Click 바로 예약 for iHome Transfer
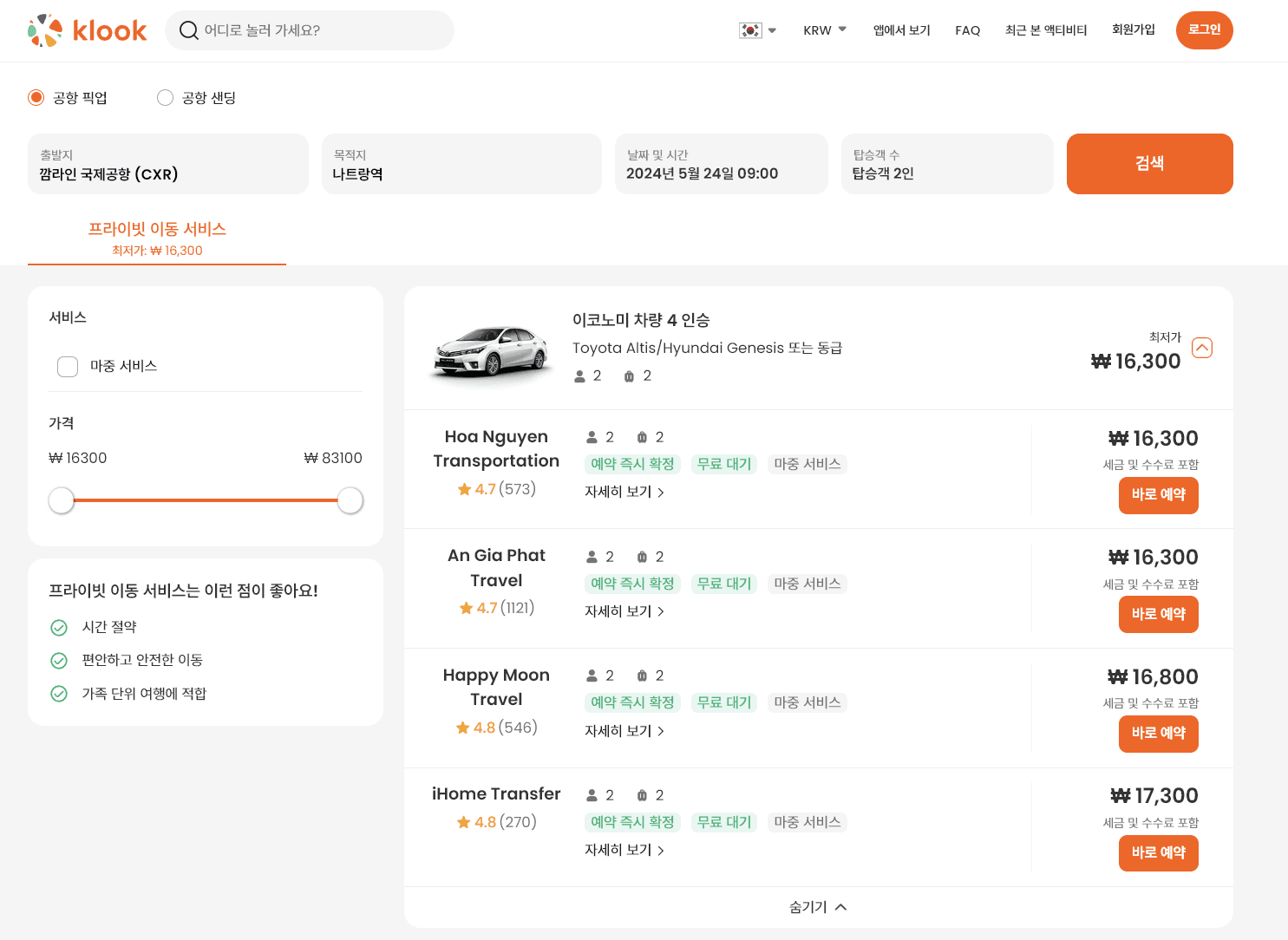 [1158, 852]
